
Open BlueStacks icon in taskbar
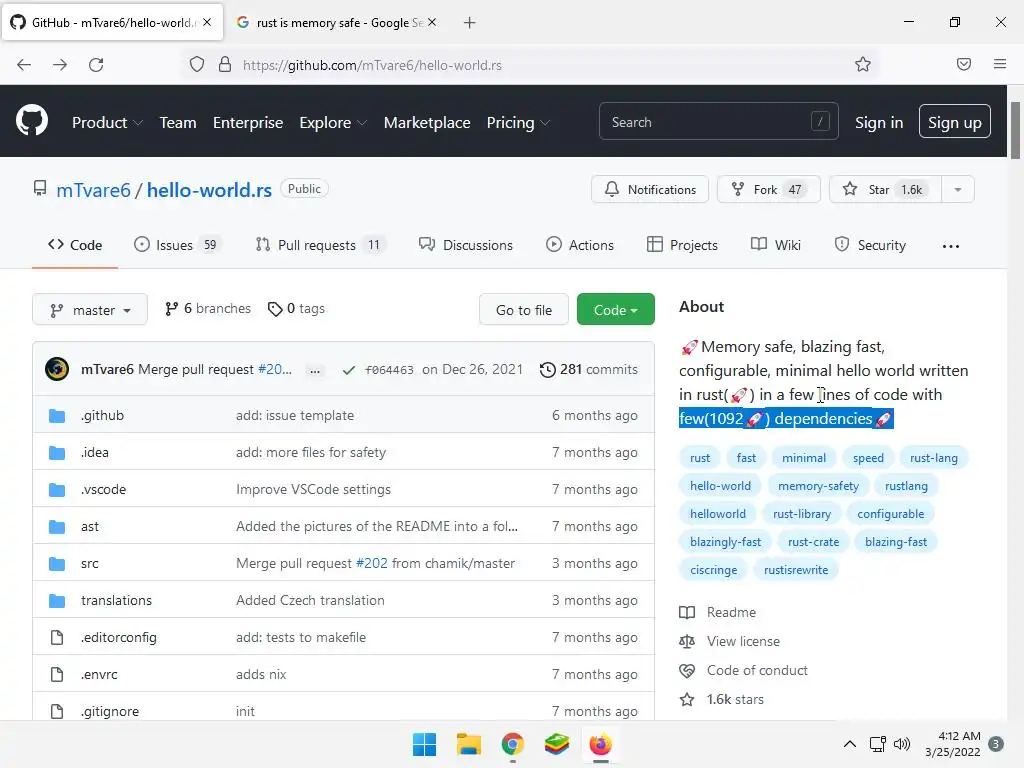(556, 744)
